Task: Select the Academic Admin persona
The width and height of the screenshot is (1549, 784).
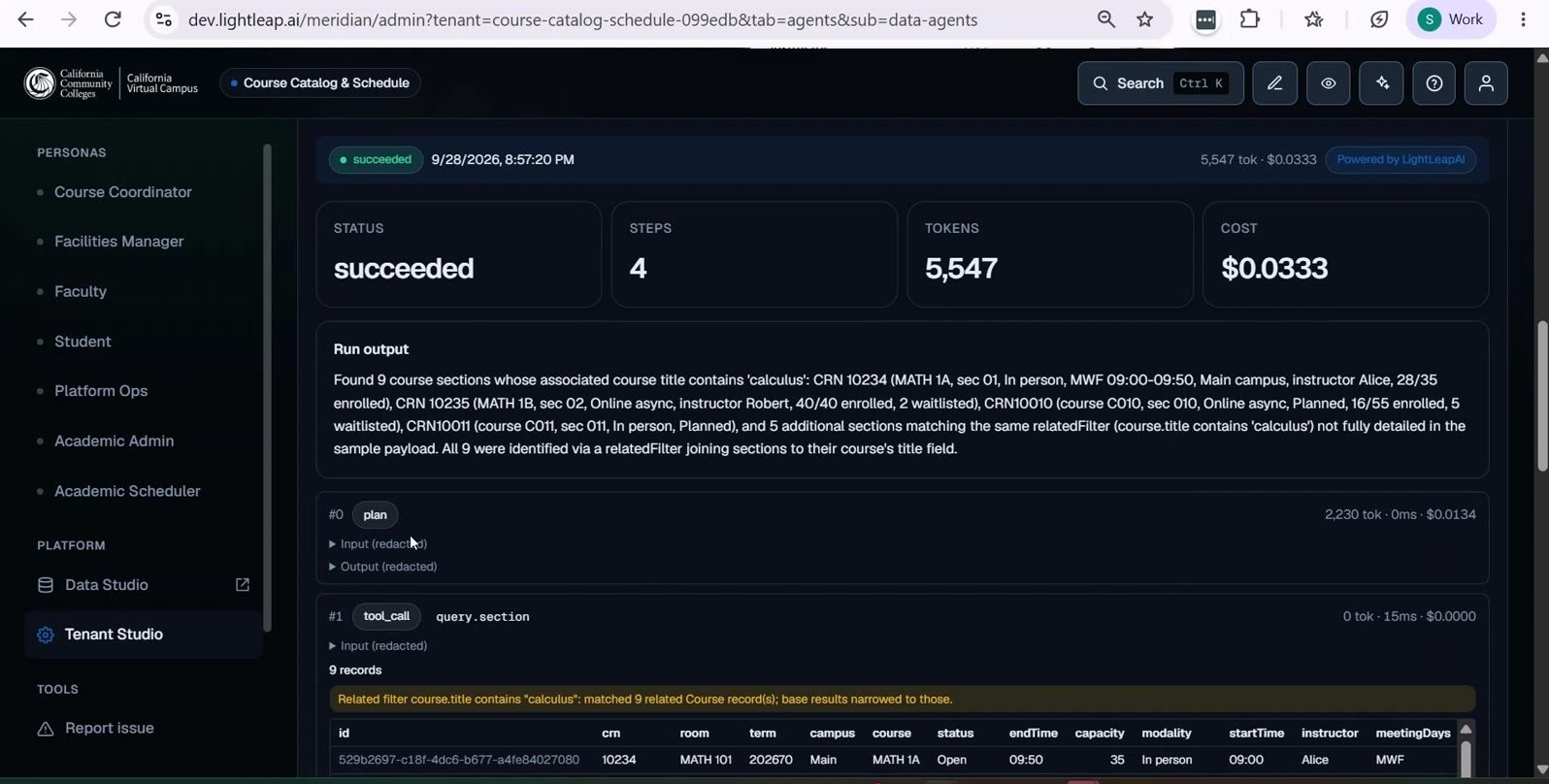Action: pyautogui.click(x=114, y=441)
